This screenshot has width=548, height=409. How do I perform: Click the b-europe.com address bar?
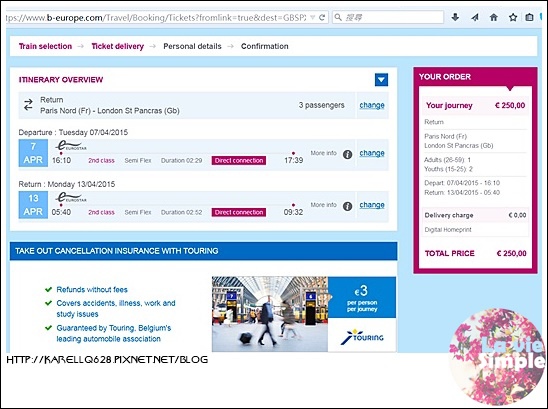157,17
